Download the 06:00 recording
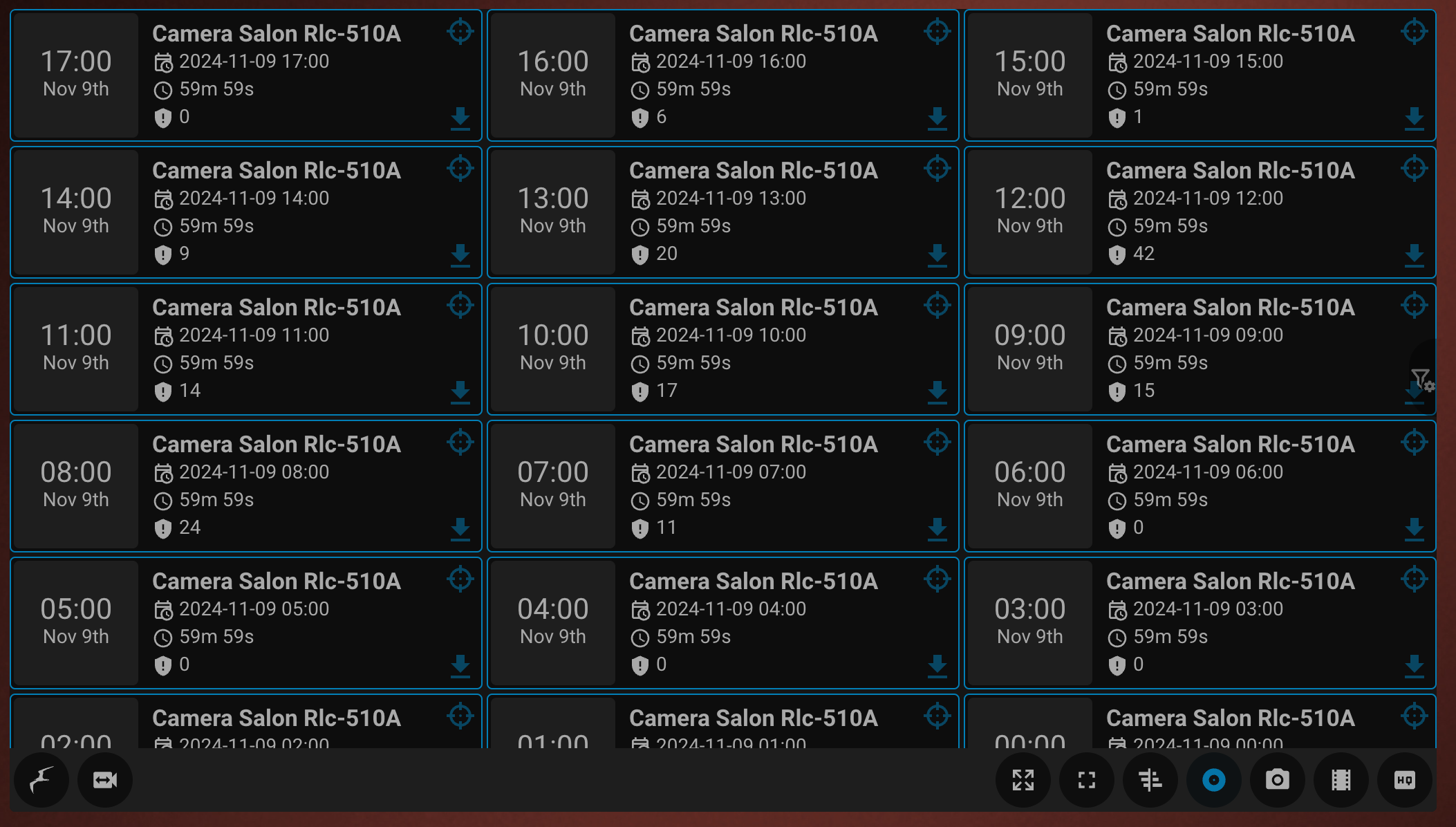Viewport: 1456px width, 827px height. click(1415, 529)
